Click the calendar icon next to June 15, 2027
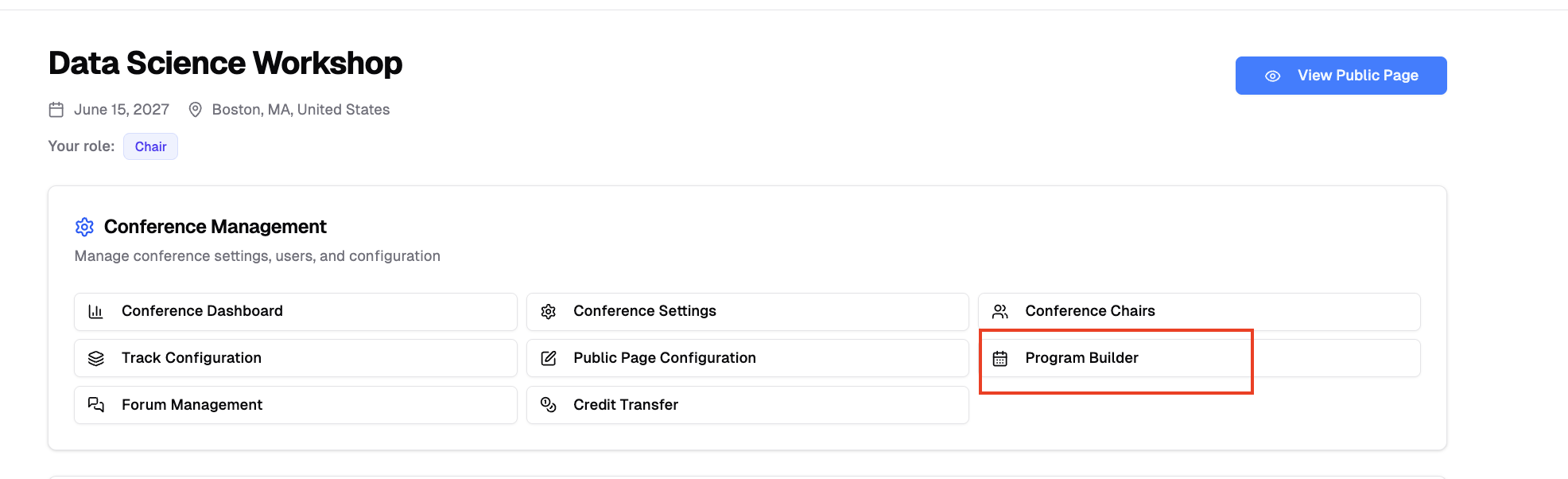The height and width of the screenshot is (479, 1568). pos(56,110)
